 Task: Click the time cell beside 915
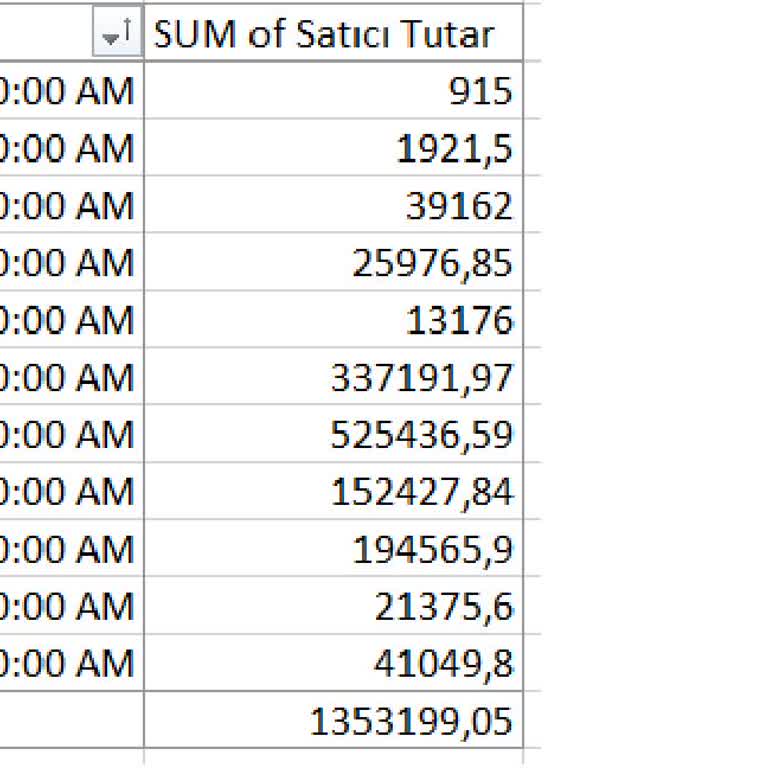pos(68,91)
